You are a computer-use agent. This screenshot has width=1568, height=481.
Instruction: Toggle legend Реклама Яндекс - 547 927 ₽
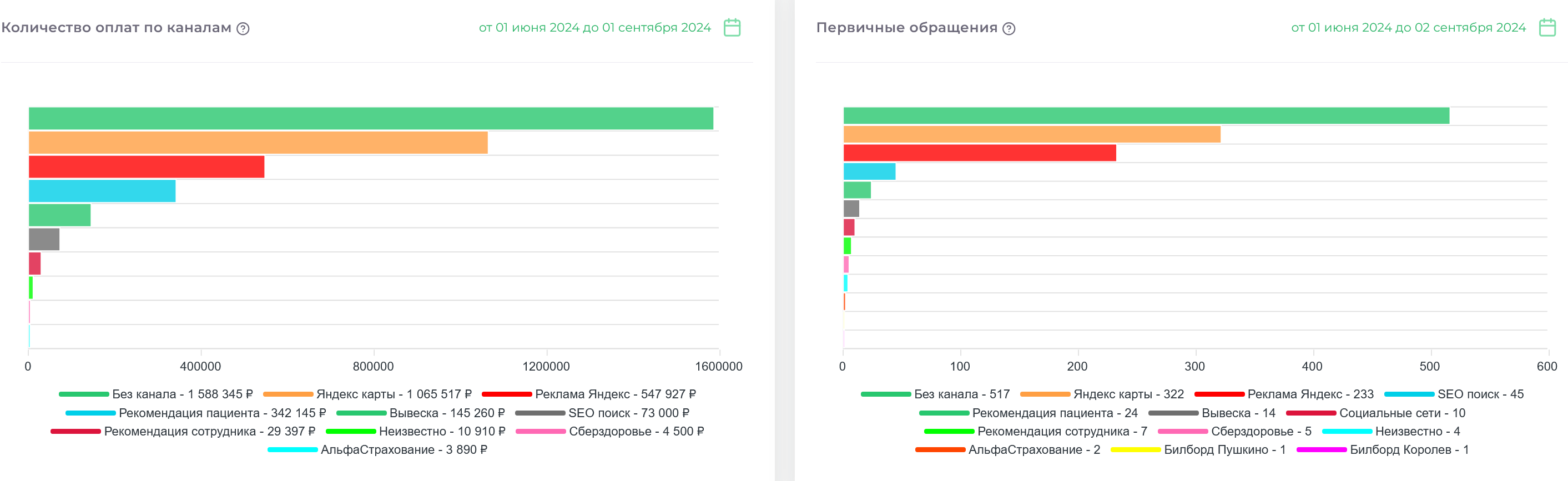(588, 394)
